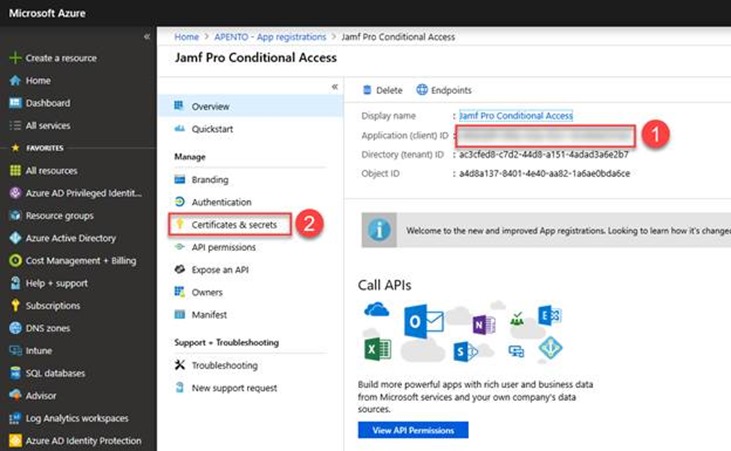This screenshot has height=451, width=731.
Task: Click the Resource groups cube icon
Action: (15, 215)
